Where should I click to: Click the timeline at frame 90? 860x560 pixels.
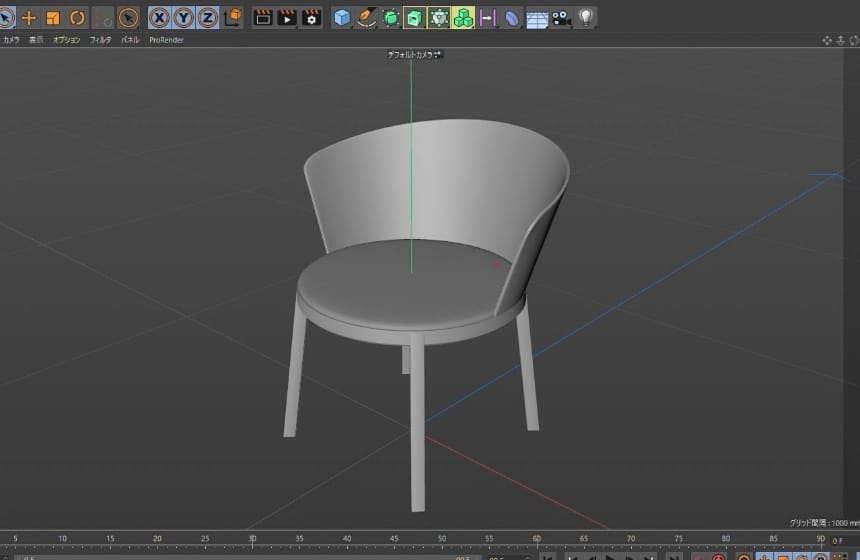pyautogui.click(x=821, y=539)
